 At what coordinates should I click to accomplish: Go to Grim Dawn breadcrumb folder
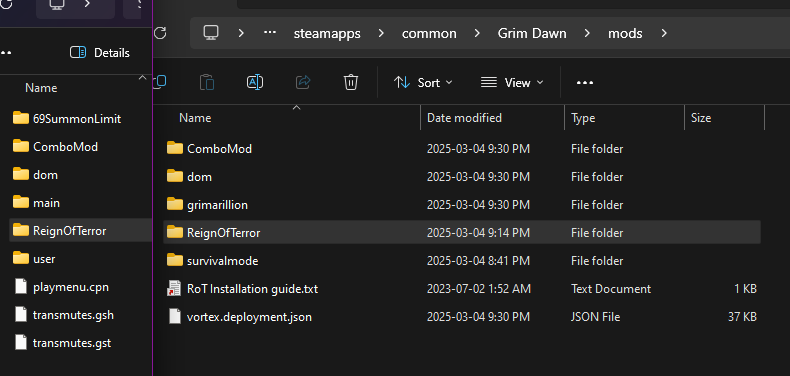coord(532,34)
